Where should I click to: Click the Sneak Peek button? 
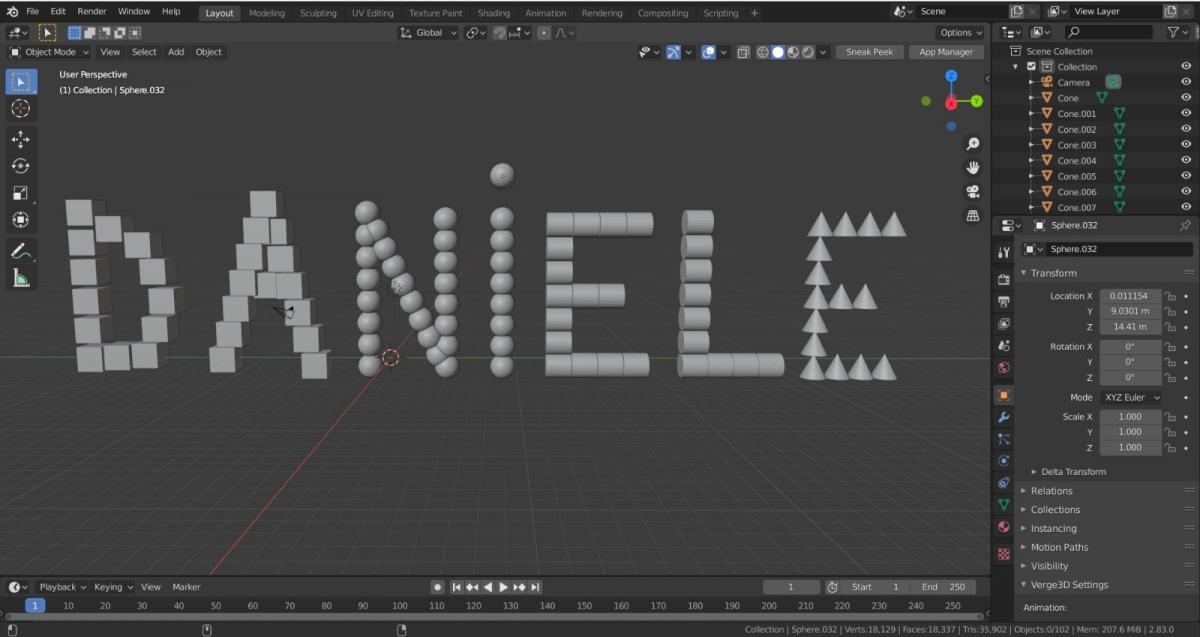[869, 52]
